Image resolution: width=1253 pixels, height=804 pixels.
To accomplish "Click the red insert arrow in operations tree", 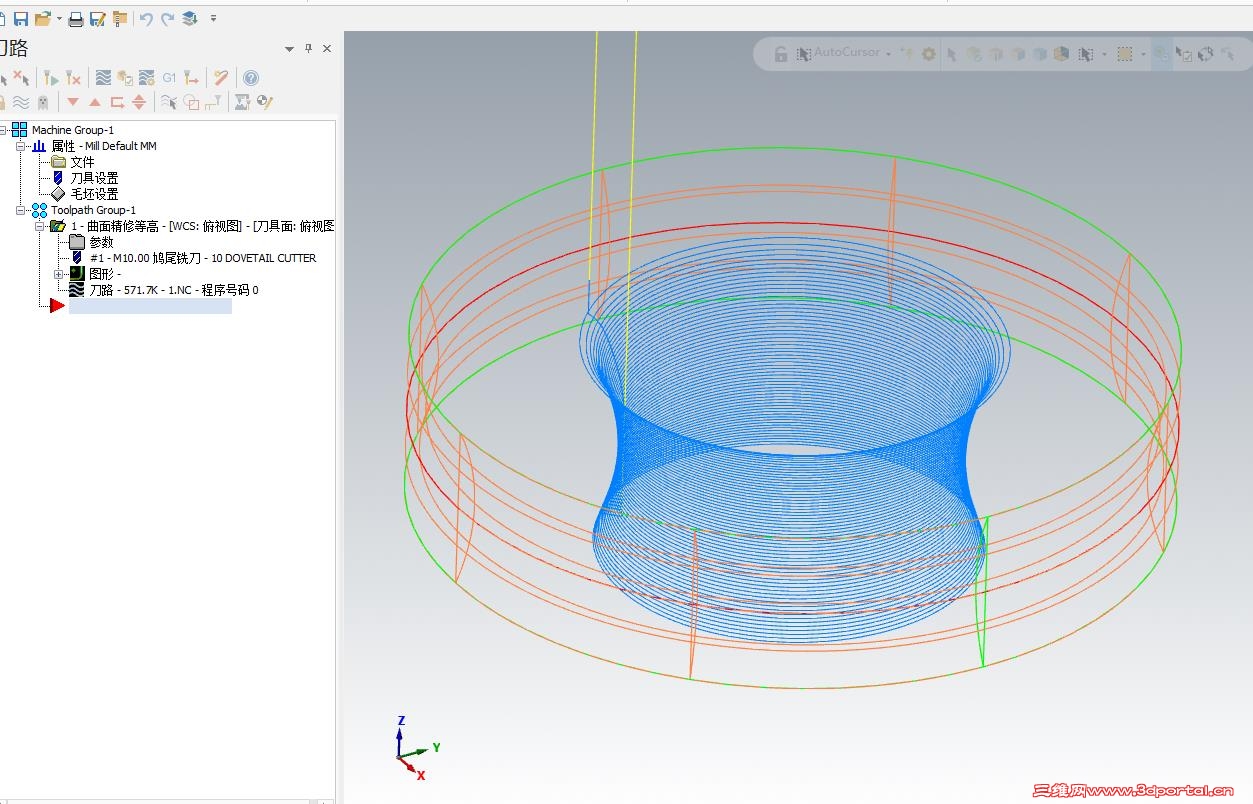I will [x=57, y=306].
